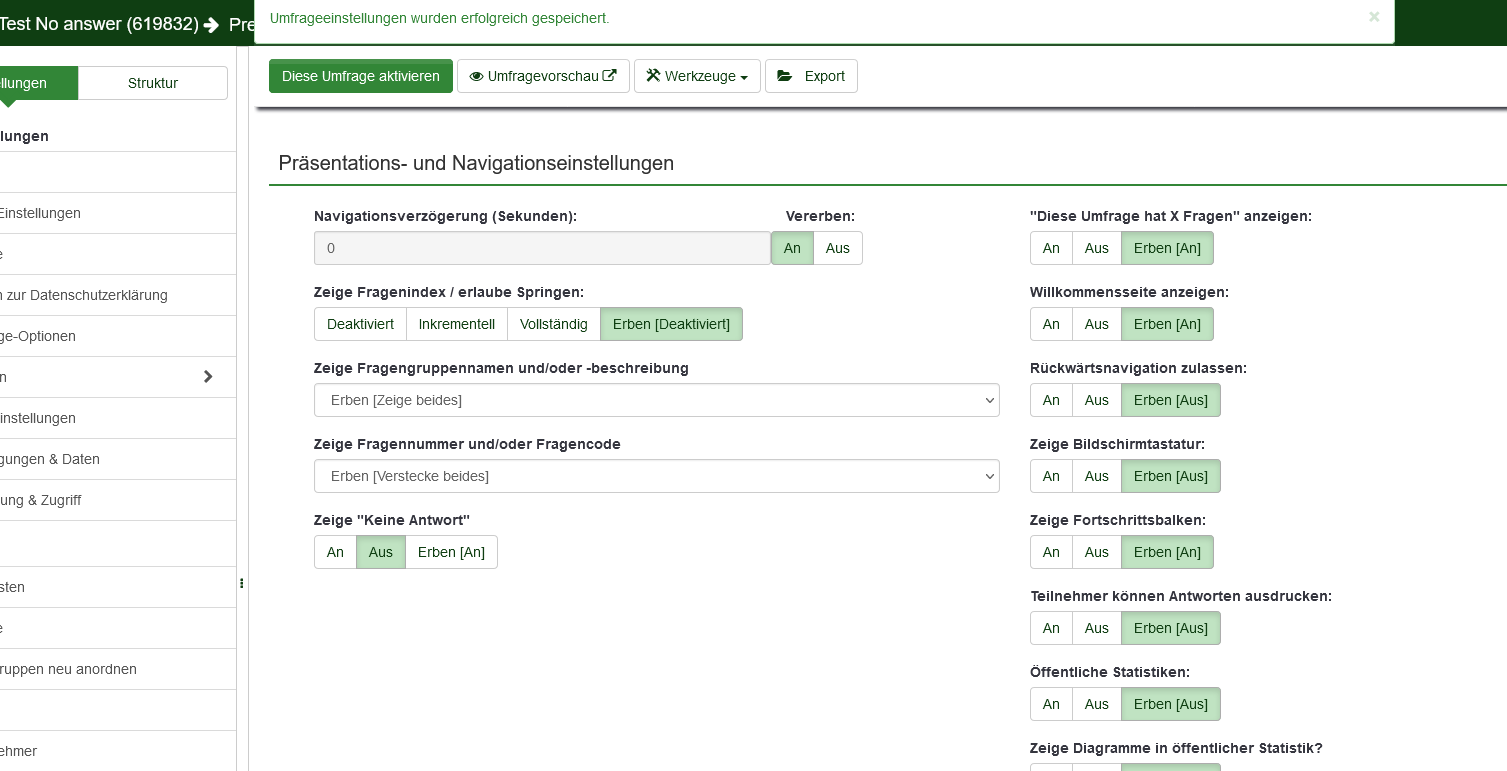Open Datenschutzerklärung sidebar menu item
The image size is (1507, 771).
84,295
